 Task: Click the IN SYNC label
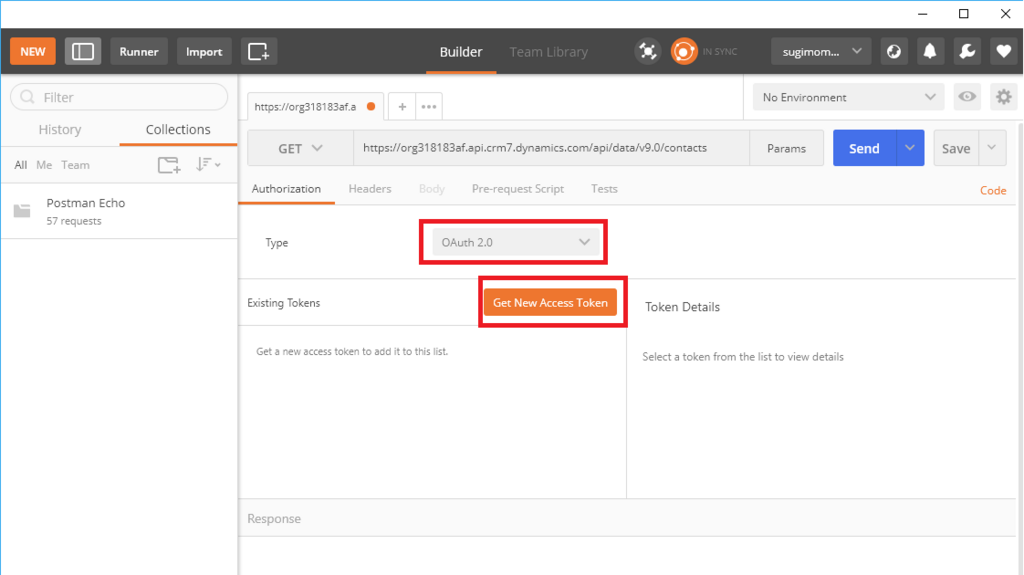pos(720,52)
